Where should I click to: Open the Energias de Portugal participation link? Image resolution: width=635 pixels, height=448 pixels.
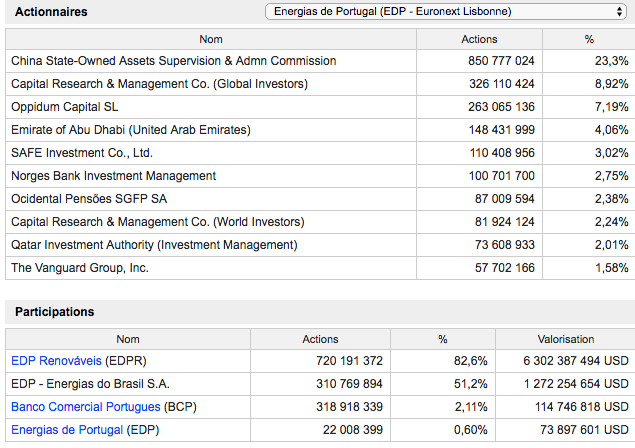[x=67, y=430]
